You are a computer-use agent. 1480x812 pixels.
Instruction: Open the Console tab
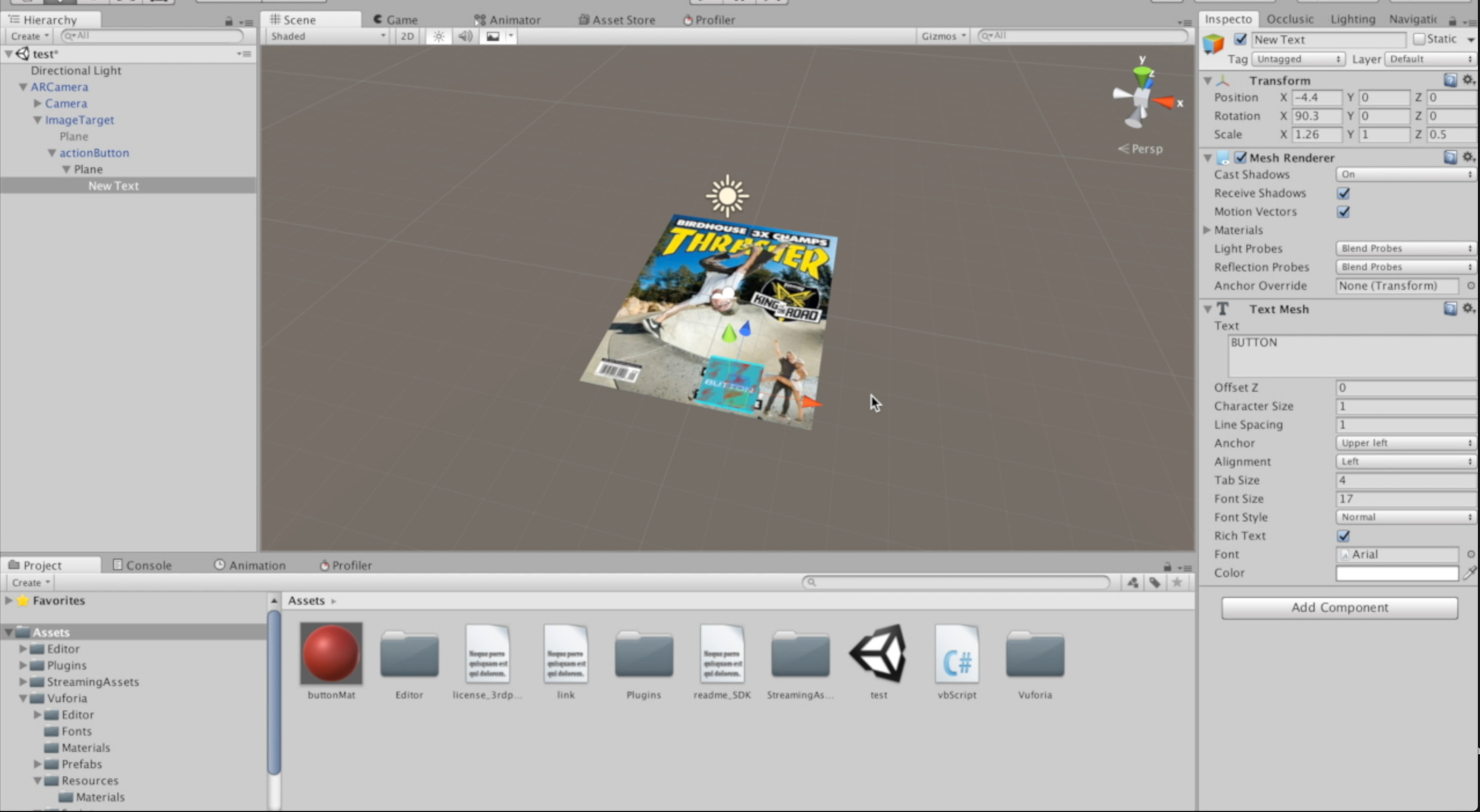click(x=142, y=565)
